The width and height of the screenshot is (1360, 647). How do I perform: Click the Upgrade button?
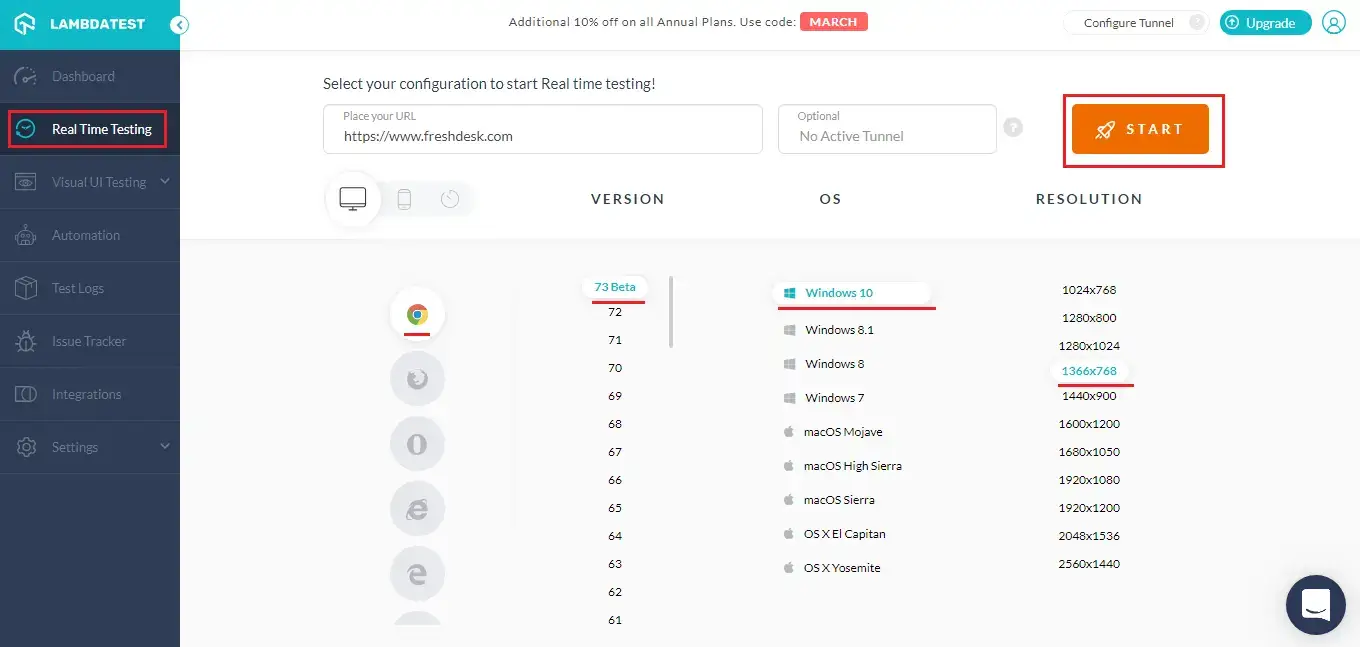(x=1265, y=23)
